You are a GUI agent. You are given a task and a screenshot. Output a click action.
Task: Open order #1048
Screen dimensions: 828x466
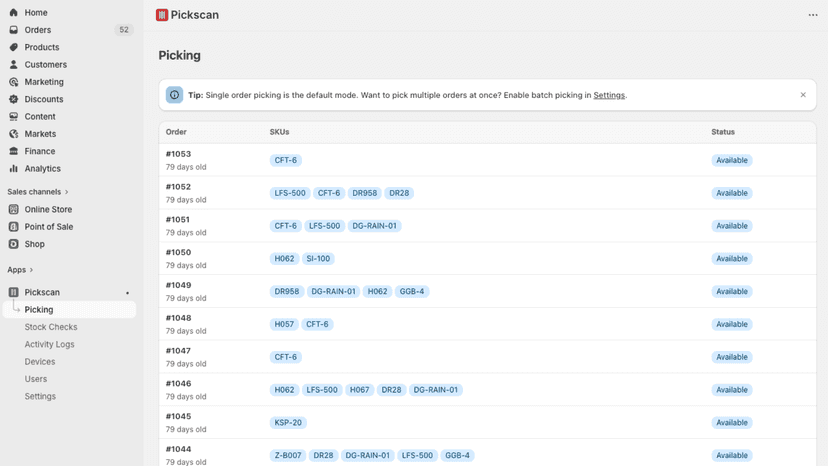pyautogui.click(x=178, y=318)
